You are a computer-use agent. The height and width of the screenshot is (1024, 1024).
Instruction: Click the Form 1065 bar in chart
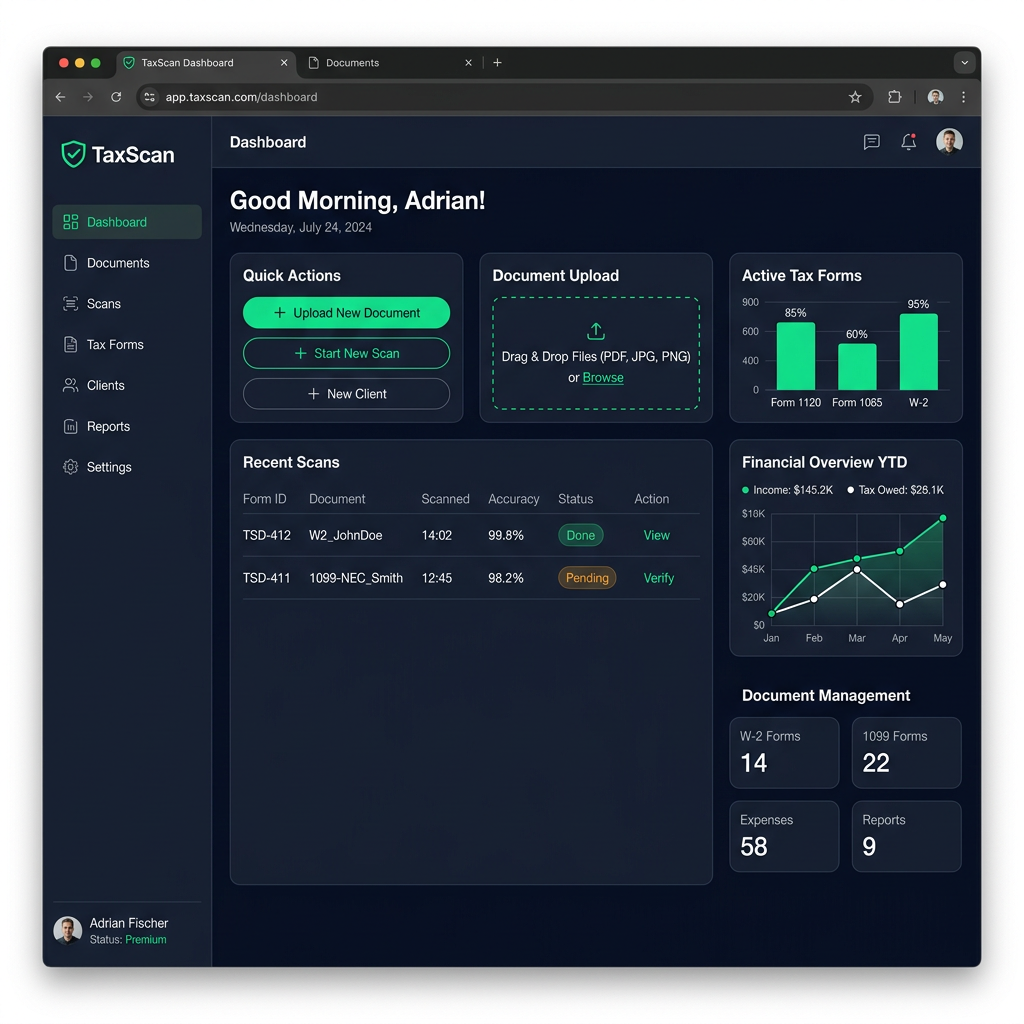point(857,367)
